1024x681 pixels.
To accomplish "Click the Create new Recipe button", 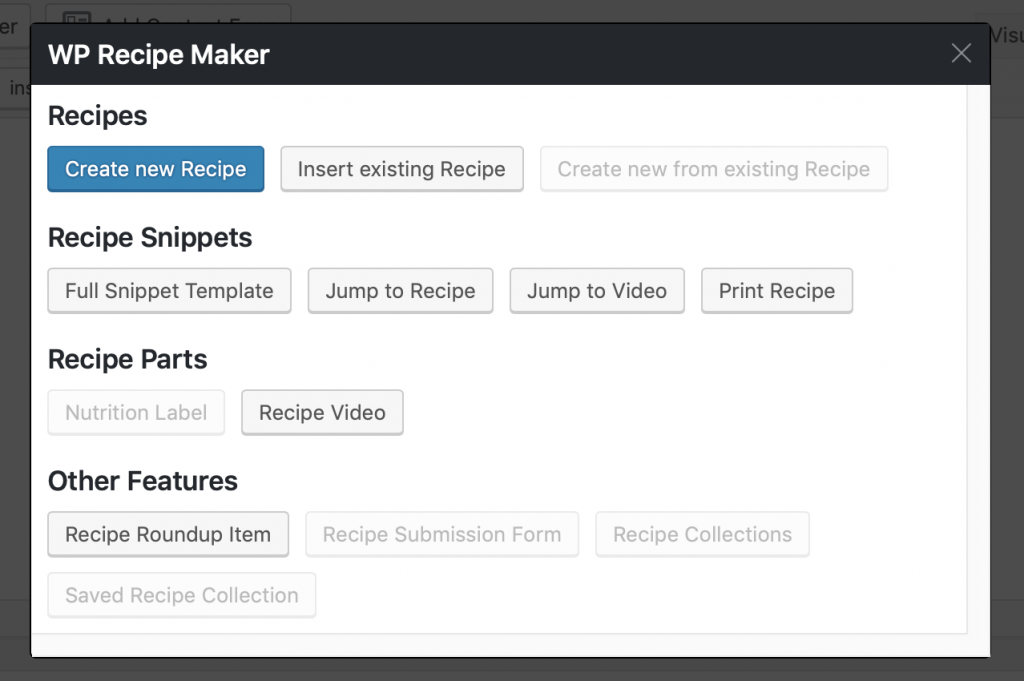I will point(155,169).
